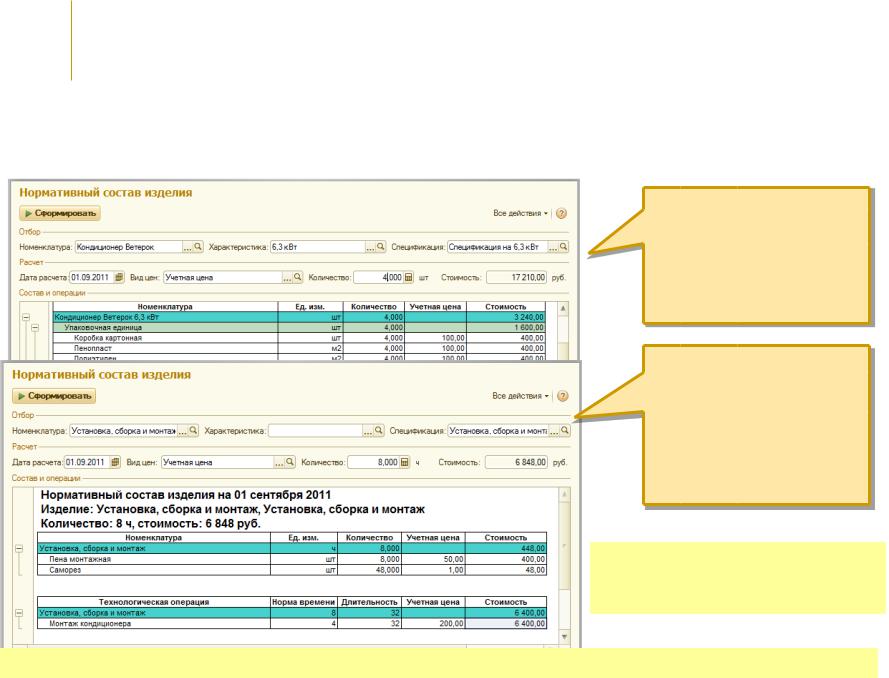Click empty Характеристика field in lower window

(x=316, y=431)
